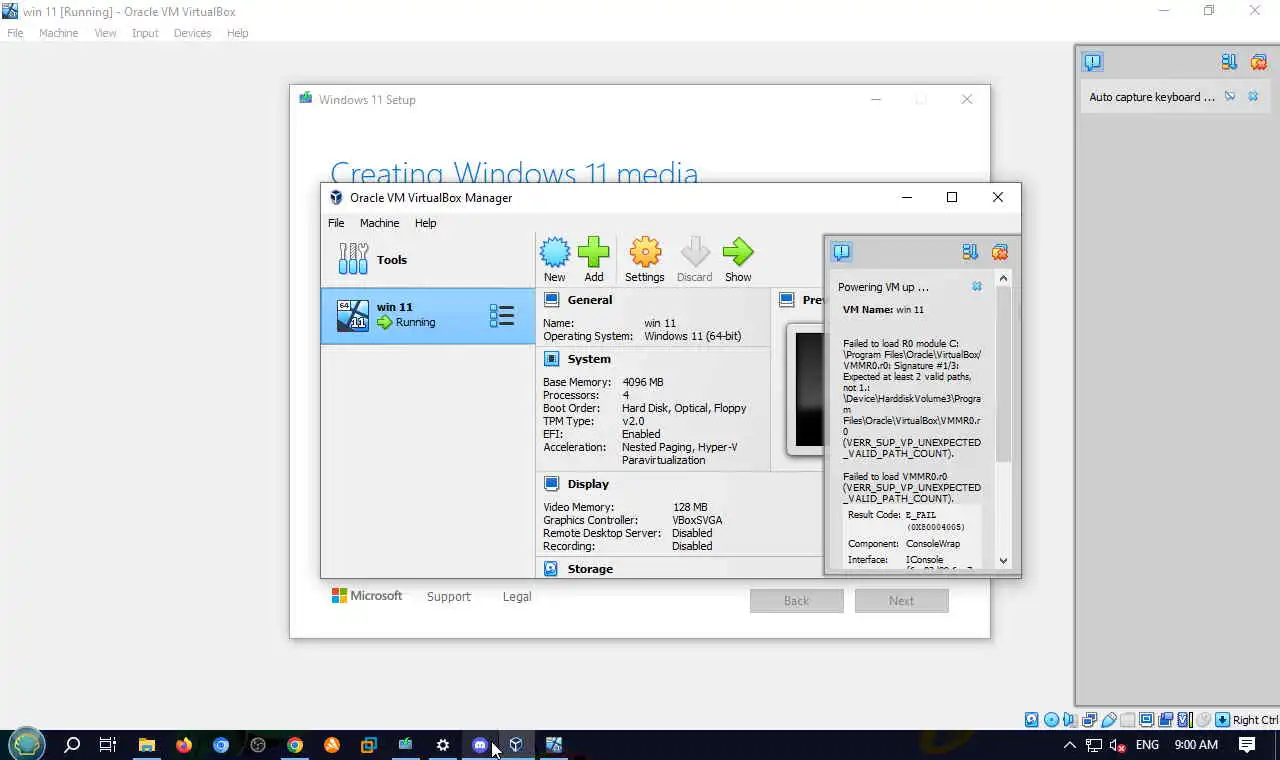Click scroll up arrow in notification panel
This screenshot has height=760, width=1280.
pyautogui.click(x=1003, y=278)
